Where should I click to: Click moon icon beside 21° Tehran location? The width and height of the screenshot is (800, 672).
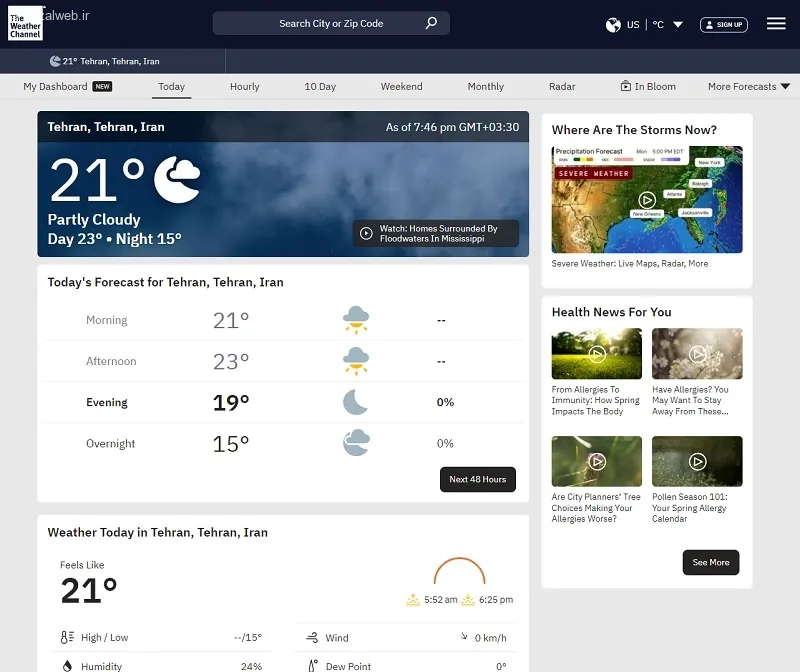point(55,61)
